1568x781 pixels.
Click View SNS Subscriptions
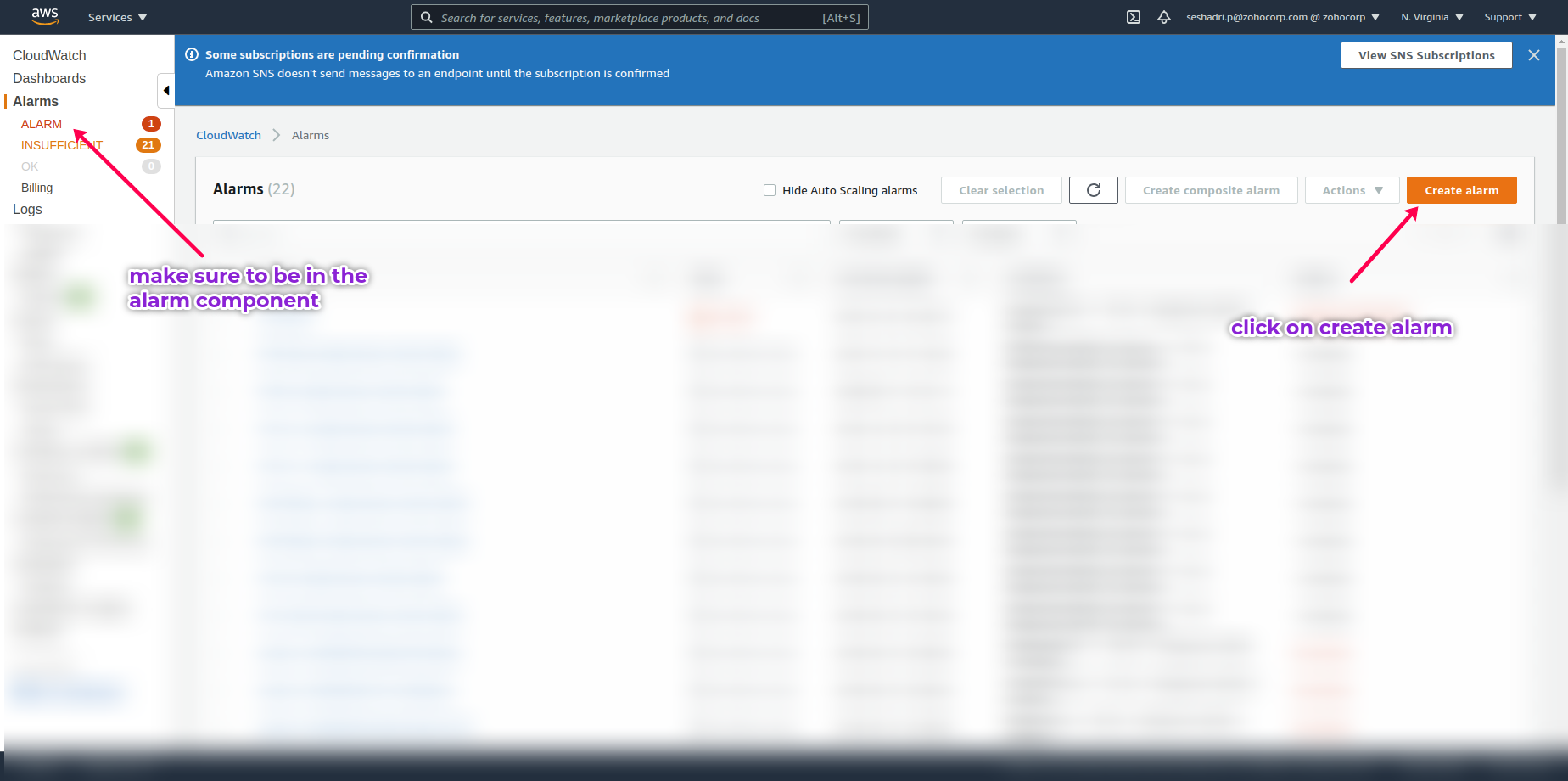pos(1426,55)
